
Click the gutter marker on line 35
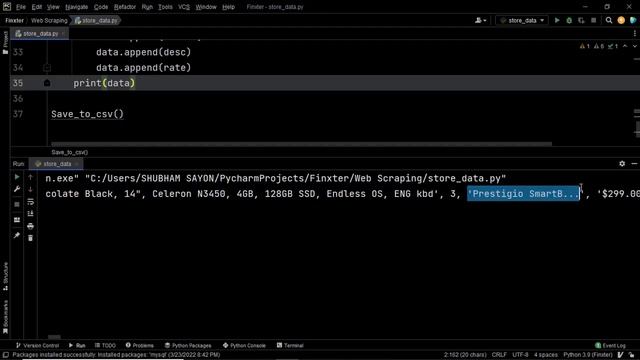(x=47, y=83)
